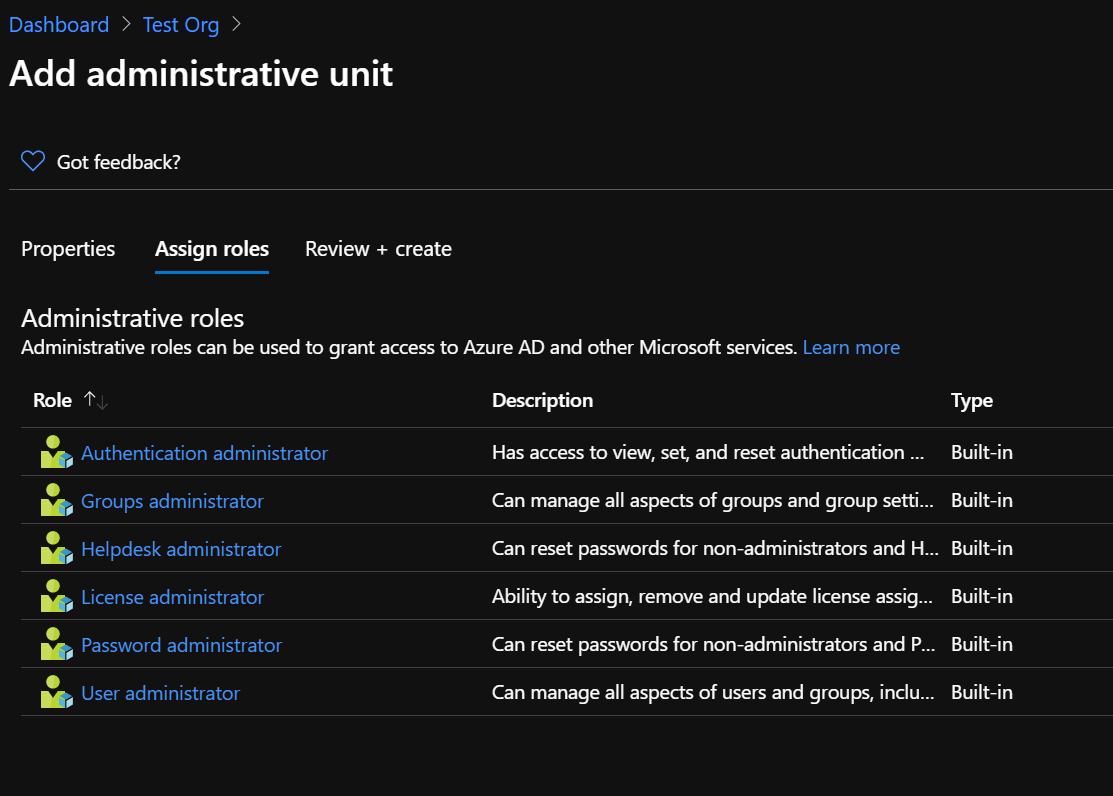Screen dimensions: 1113x796
Task: Open License administrator role
Action: 172,597
